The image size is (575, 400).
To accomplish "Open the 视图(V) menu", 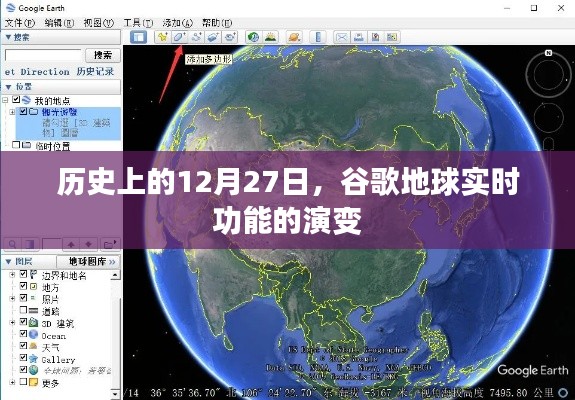I will pos(98,23).
